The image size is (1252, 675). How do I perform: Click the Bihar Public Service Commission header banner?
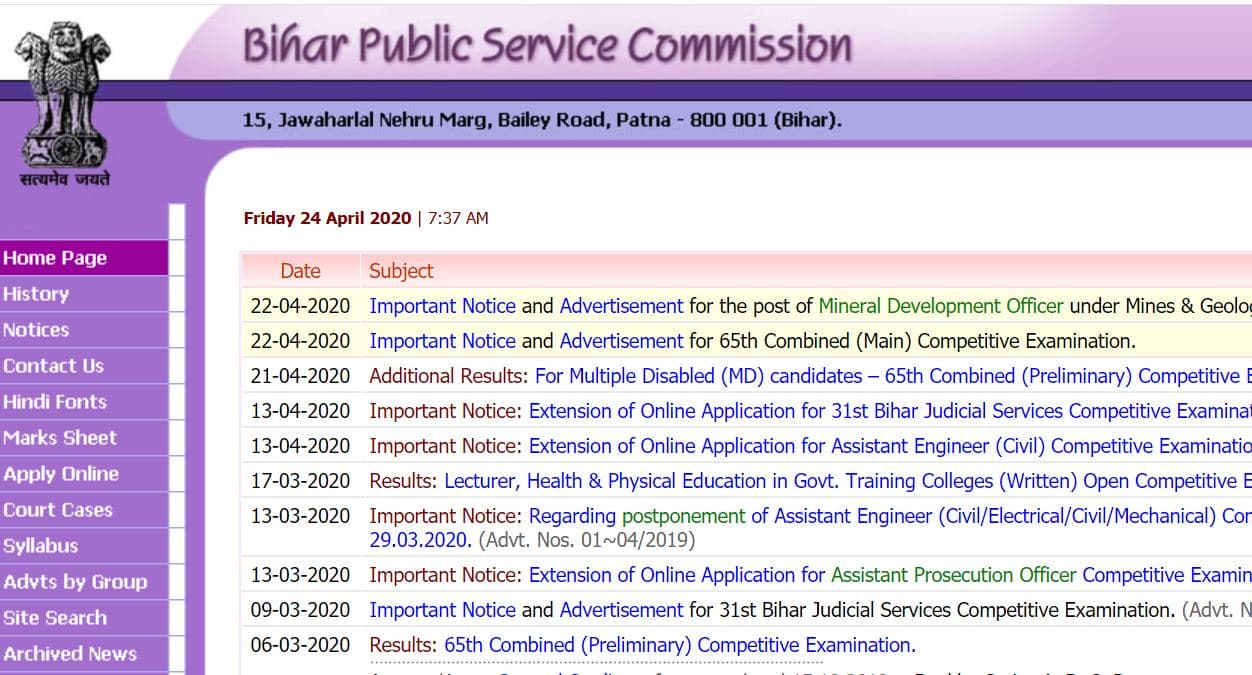[545, 45]
